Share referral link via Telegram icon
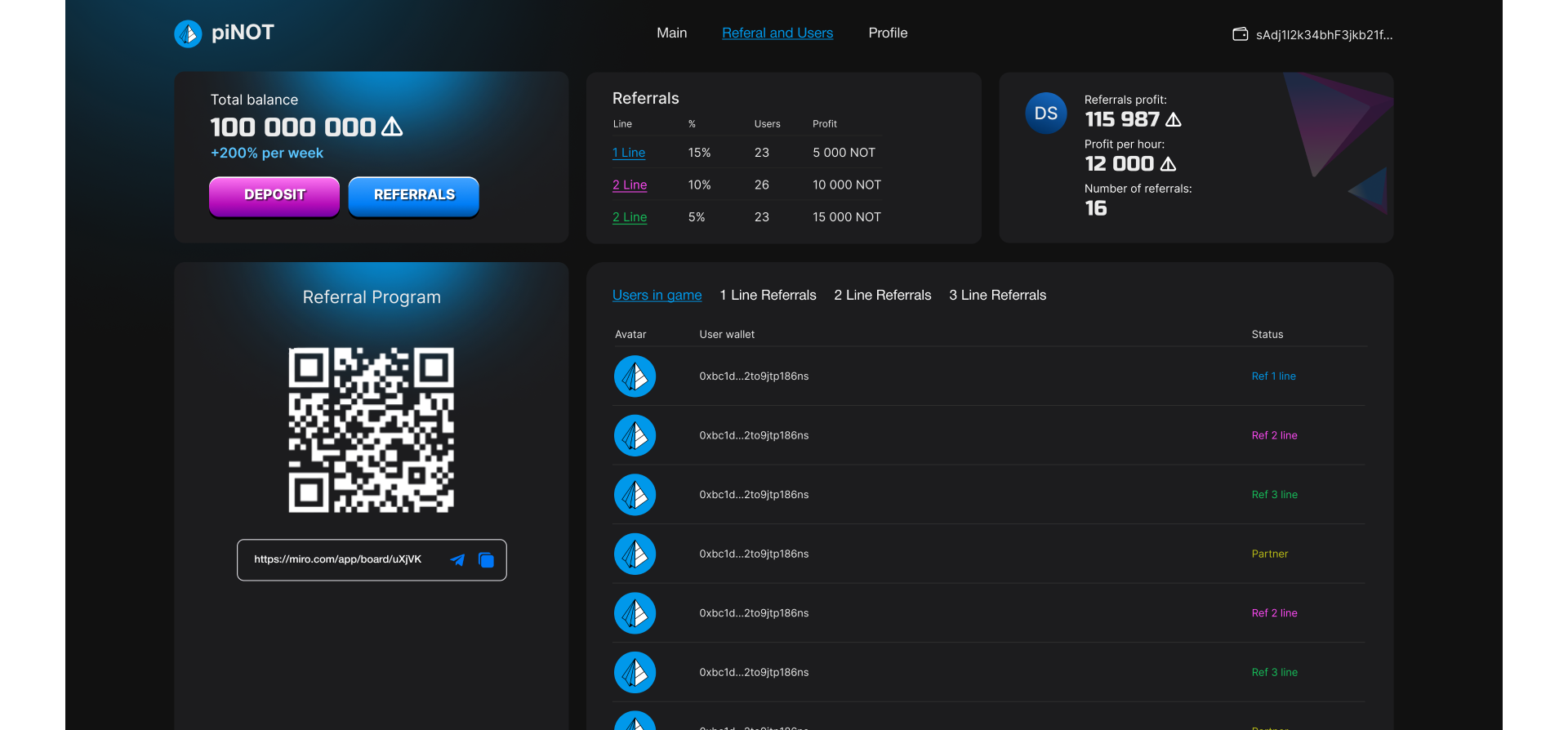 [457, 560]
